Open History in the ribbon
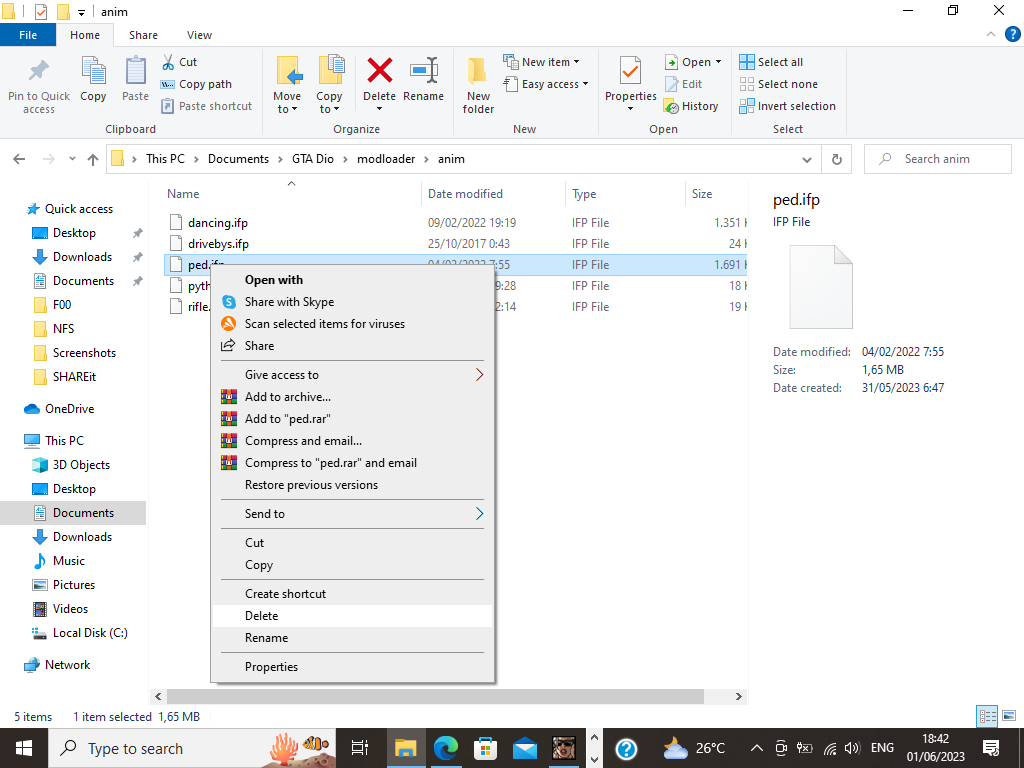Image resolution: width=1024 pixels, height=768 pixels. (x=690, y=106)
